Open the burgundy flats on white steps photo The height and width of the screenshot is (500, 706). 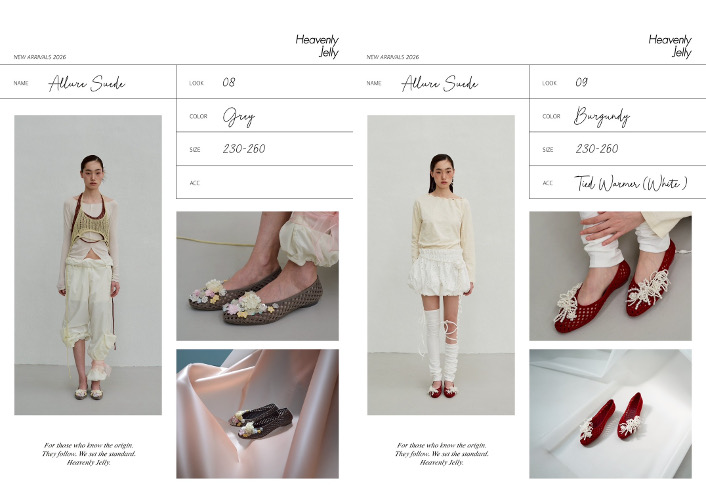(611, 414)
